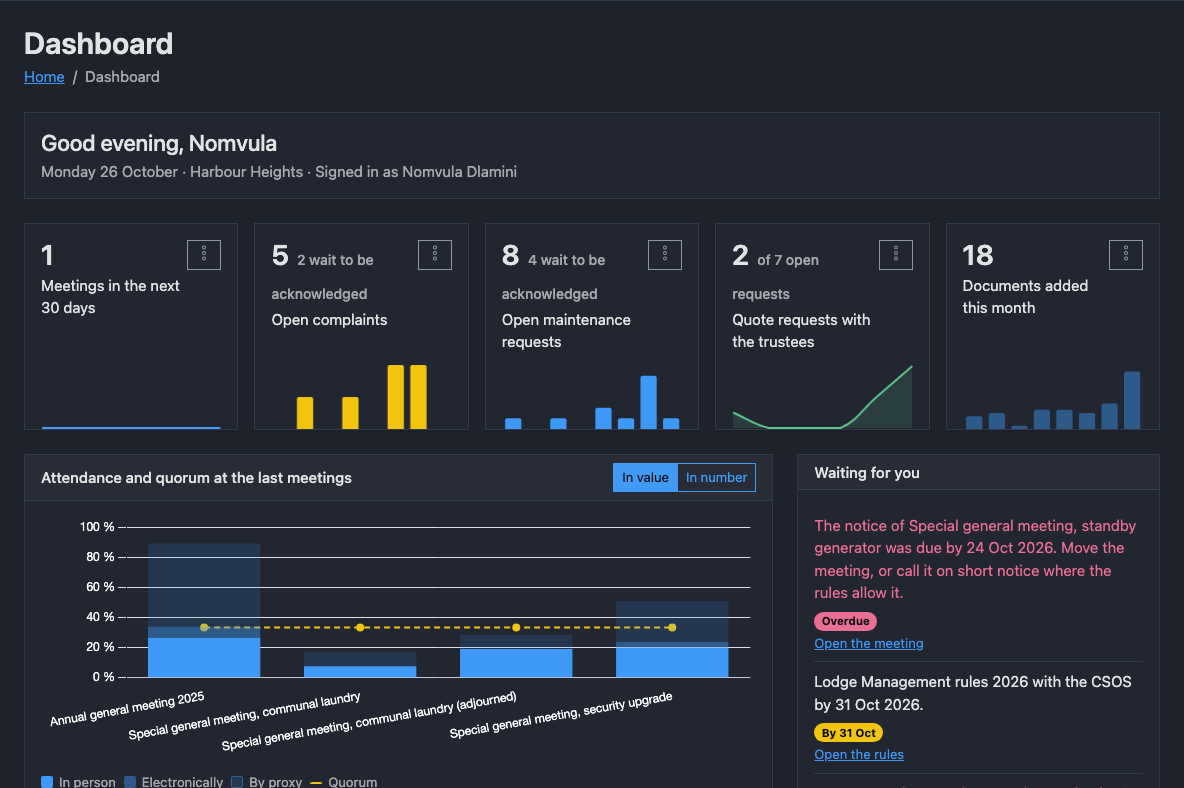Open options menu on Open complaints card

click(x=435, y=255)
